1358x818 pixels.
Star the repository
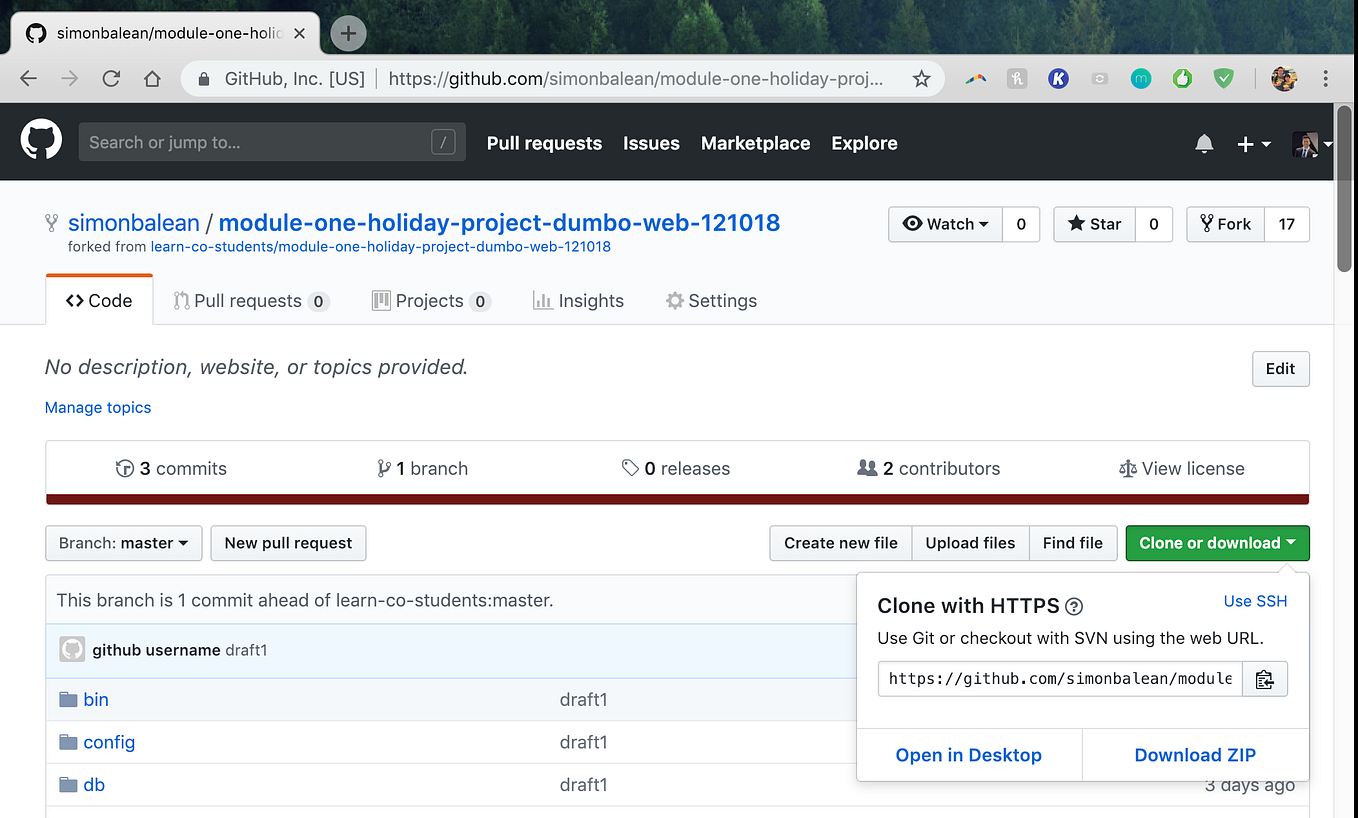tap(1093, 224)
